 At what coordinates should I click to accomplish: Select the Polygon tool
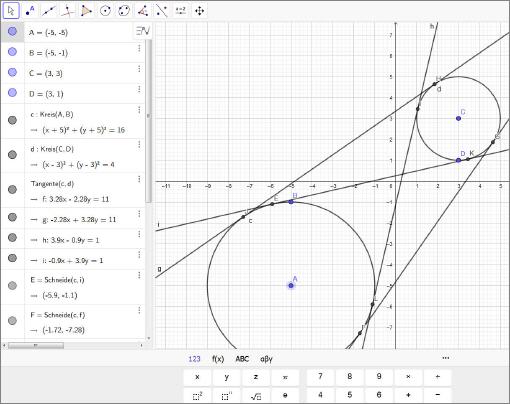86,11
